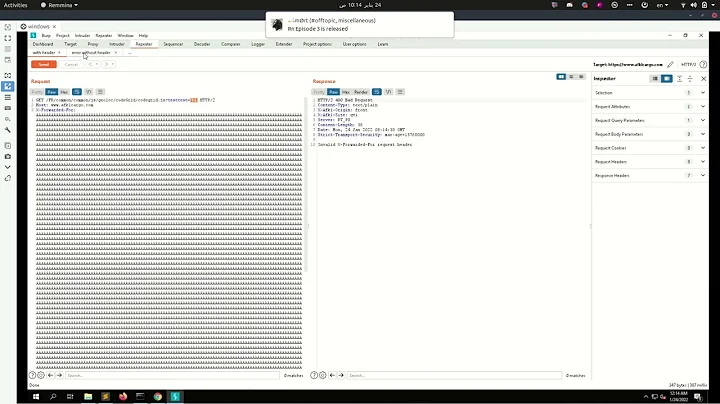
Task: Click the Cancel button
Action: coord(71,64)
